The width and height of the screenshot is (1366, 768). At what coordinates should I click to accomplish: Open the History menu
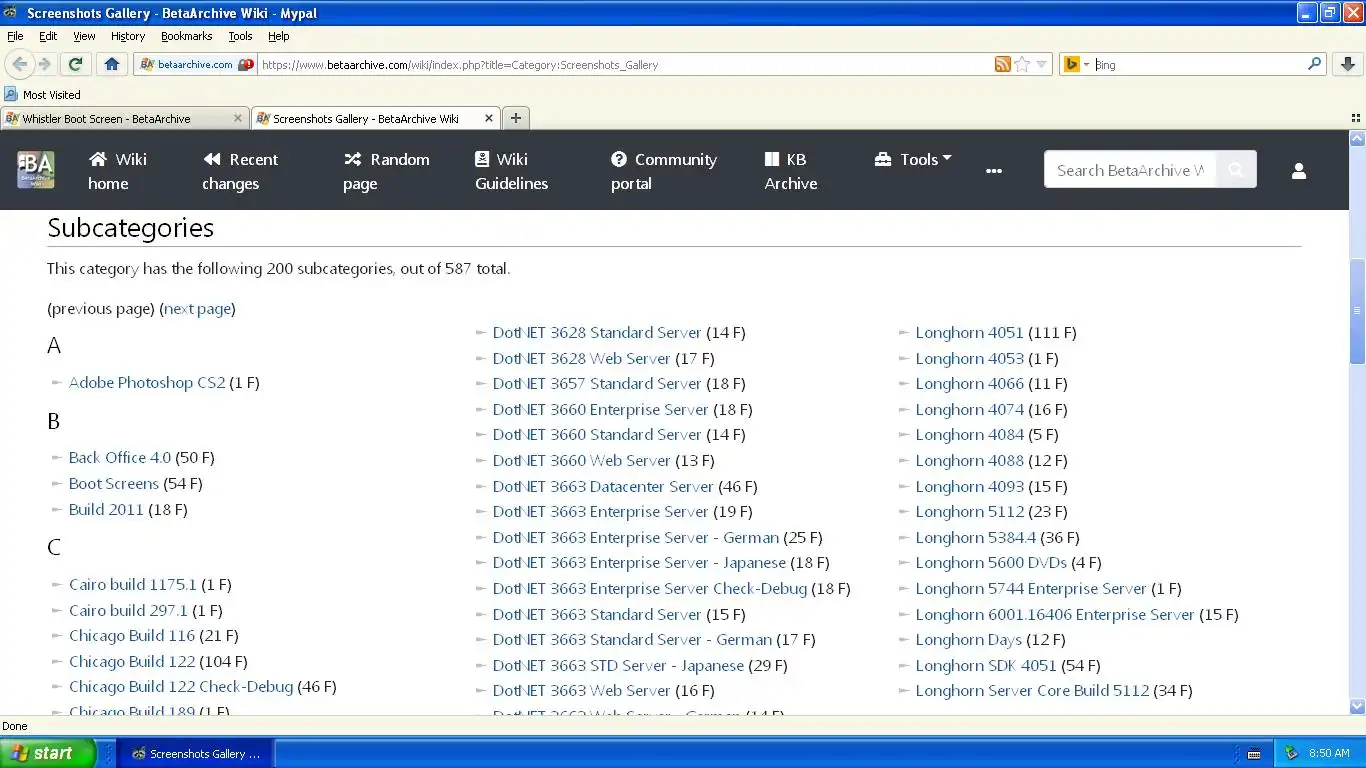click(128, 36)
